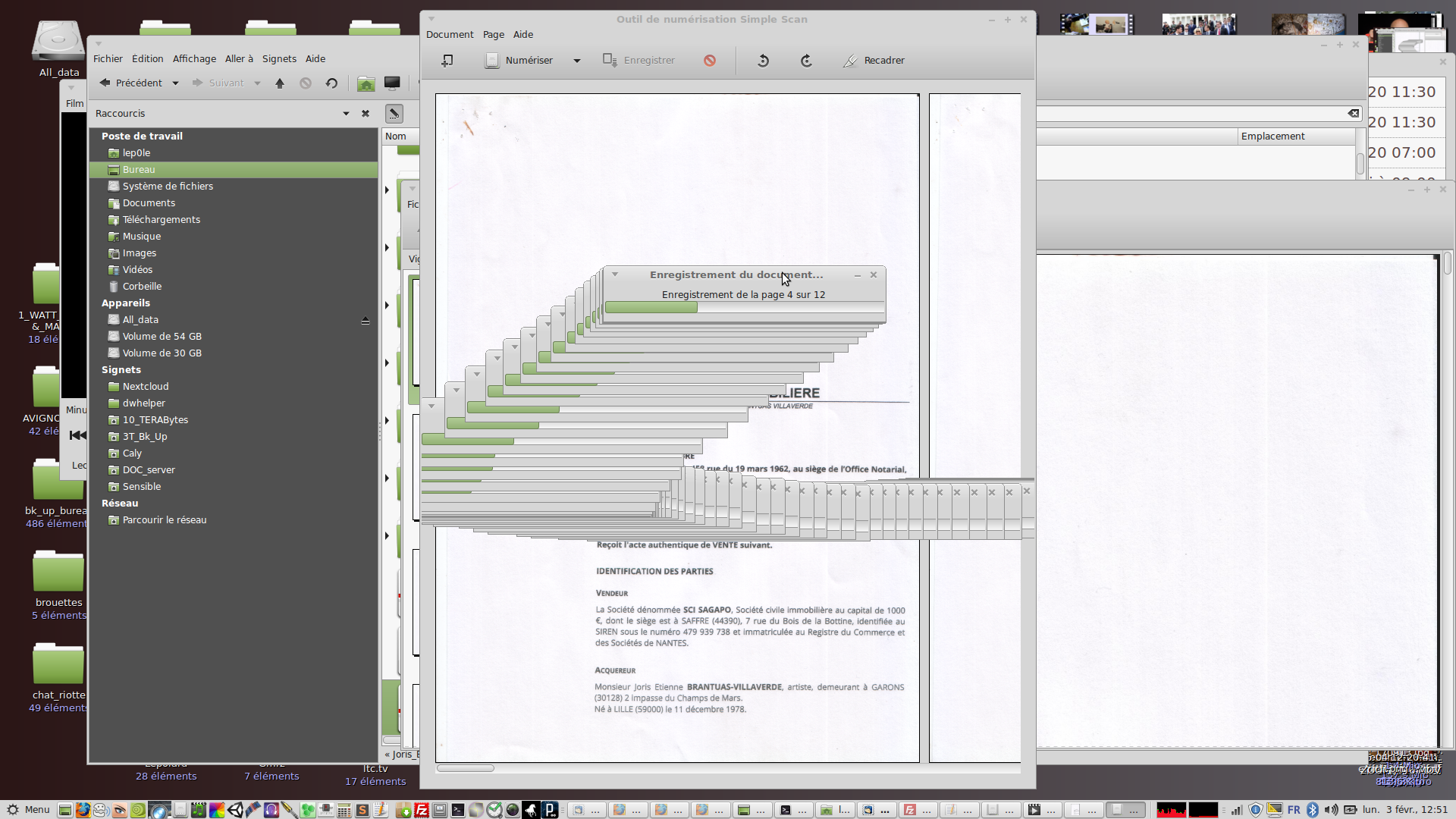Viewport: 1456px width, 819px height.
Task: Open the Signets menu
Action: [279, 59]
